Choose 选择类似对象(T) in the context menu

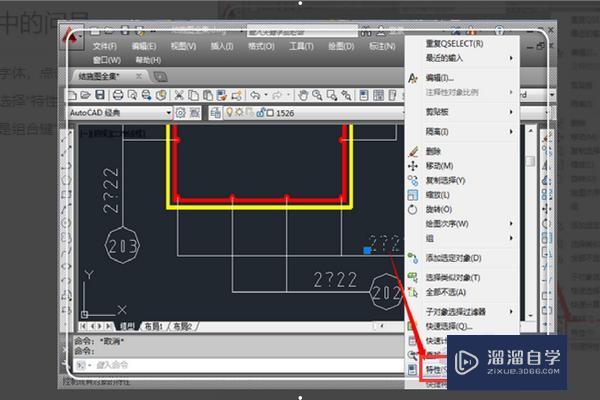click(462, 278)
